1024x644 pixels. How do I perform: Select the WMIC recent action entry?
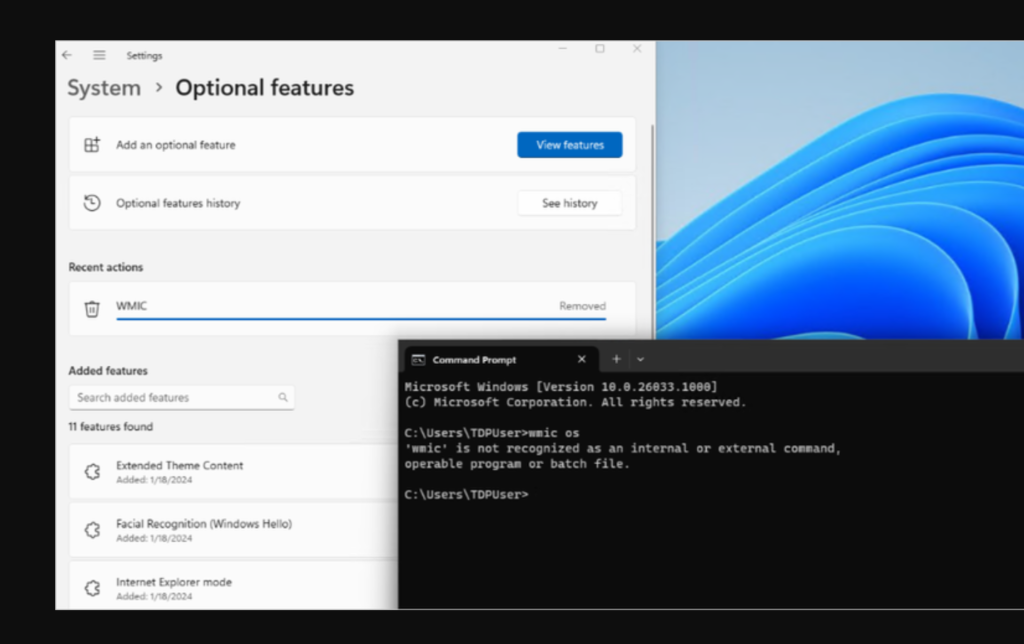coord(352,308)
